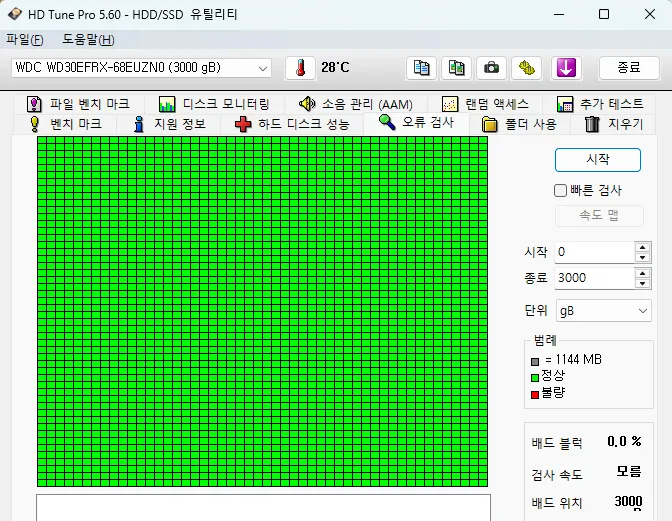Image resolution: width=672 pixels, height=521 pixels.
Task: Click the thermometer temperature icon
Action: pos(300,68)
